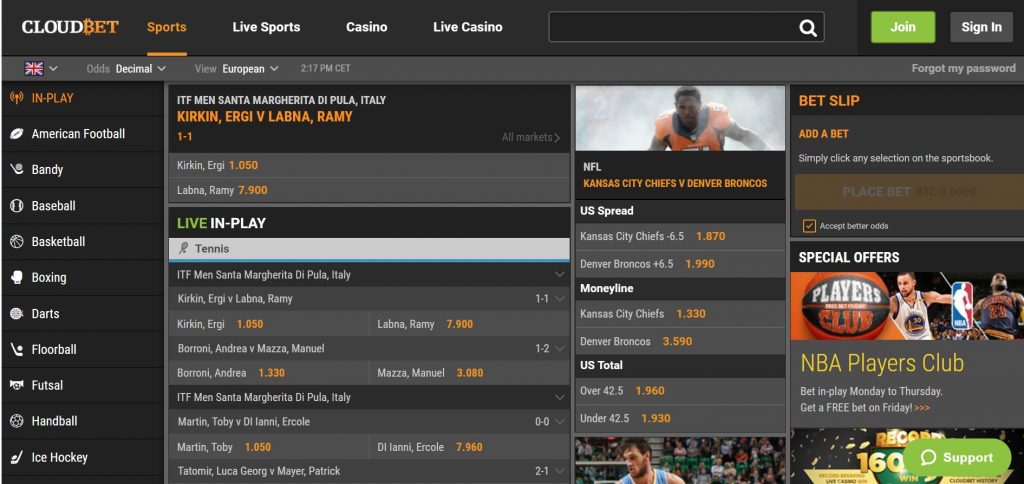Click the green Support button

point(957,457)
